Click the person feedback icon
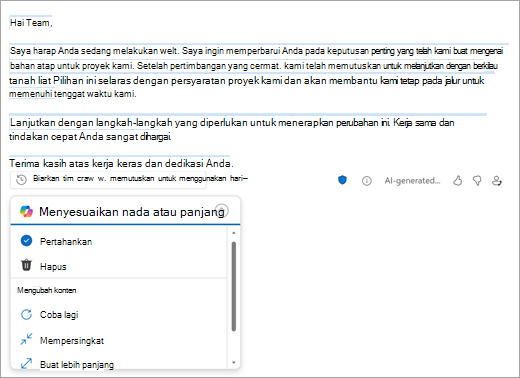Screen dimensions: 520x378 click(497, 181)
